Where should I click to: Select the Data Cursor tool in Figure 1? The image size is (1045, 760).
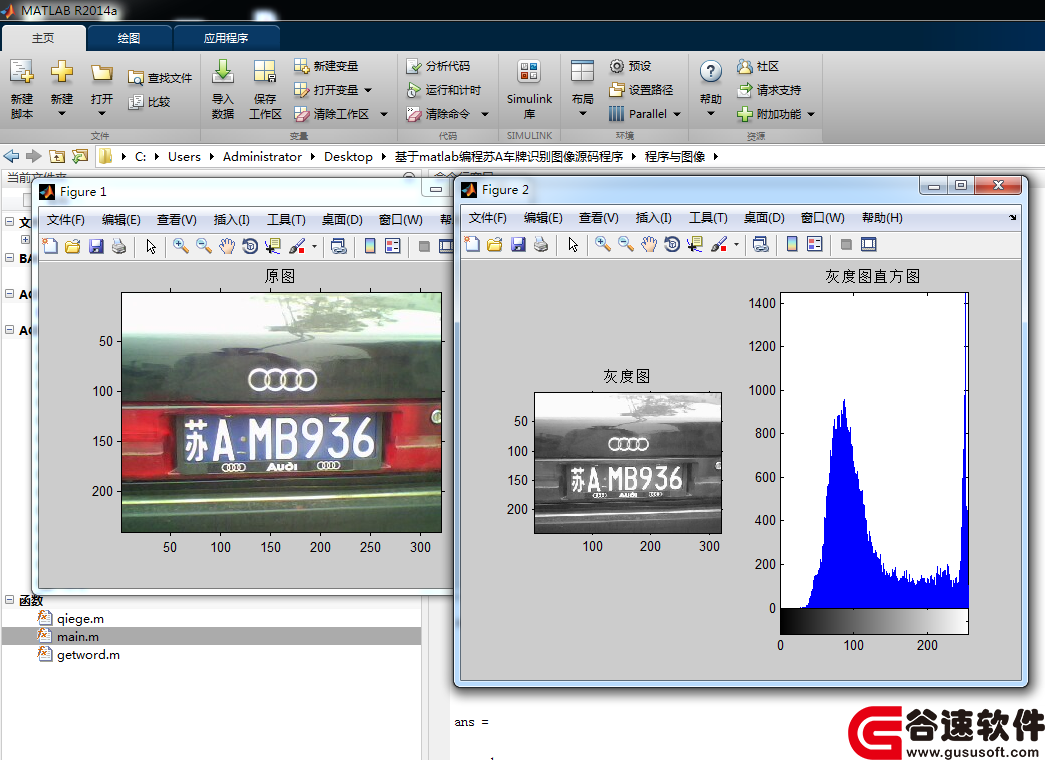click(273, 247)
